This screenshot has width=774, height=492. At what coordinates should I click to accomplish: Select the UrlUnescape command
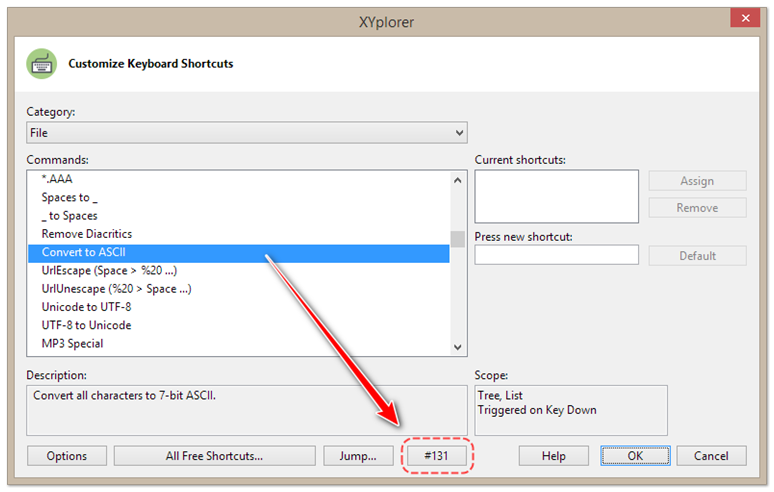pyautogui.click(x=116, y=289)
